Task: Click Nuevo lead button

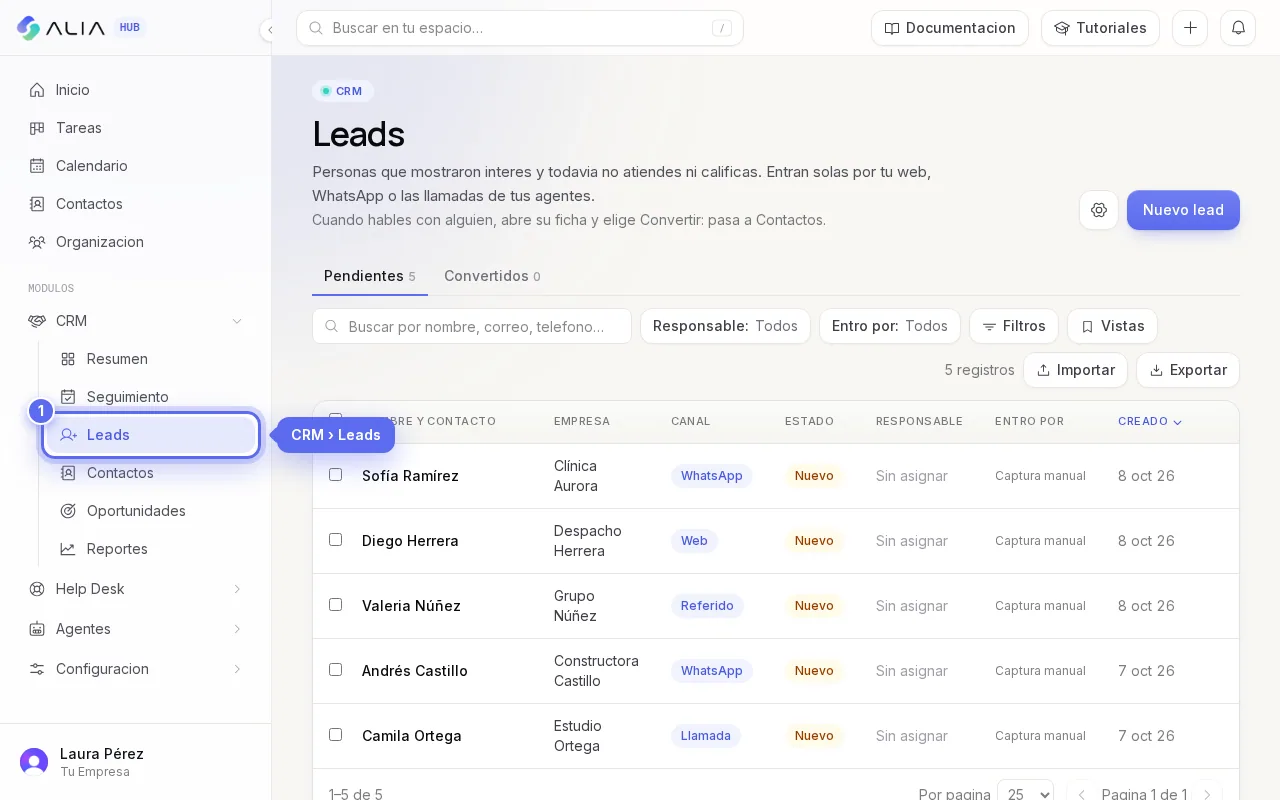Action: pos(1183,210)
